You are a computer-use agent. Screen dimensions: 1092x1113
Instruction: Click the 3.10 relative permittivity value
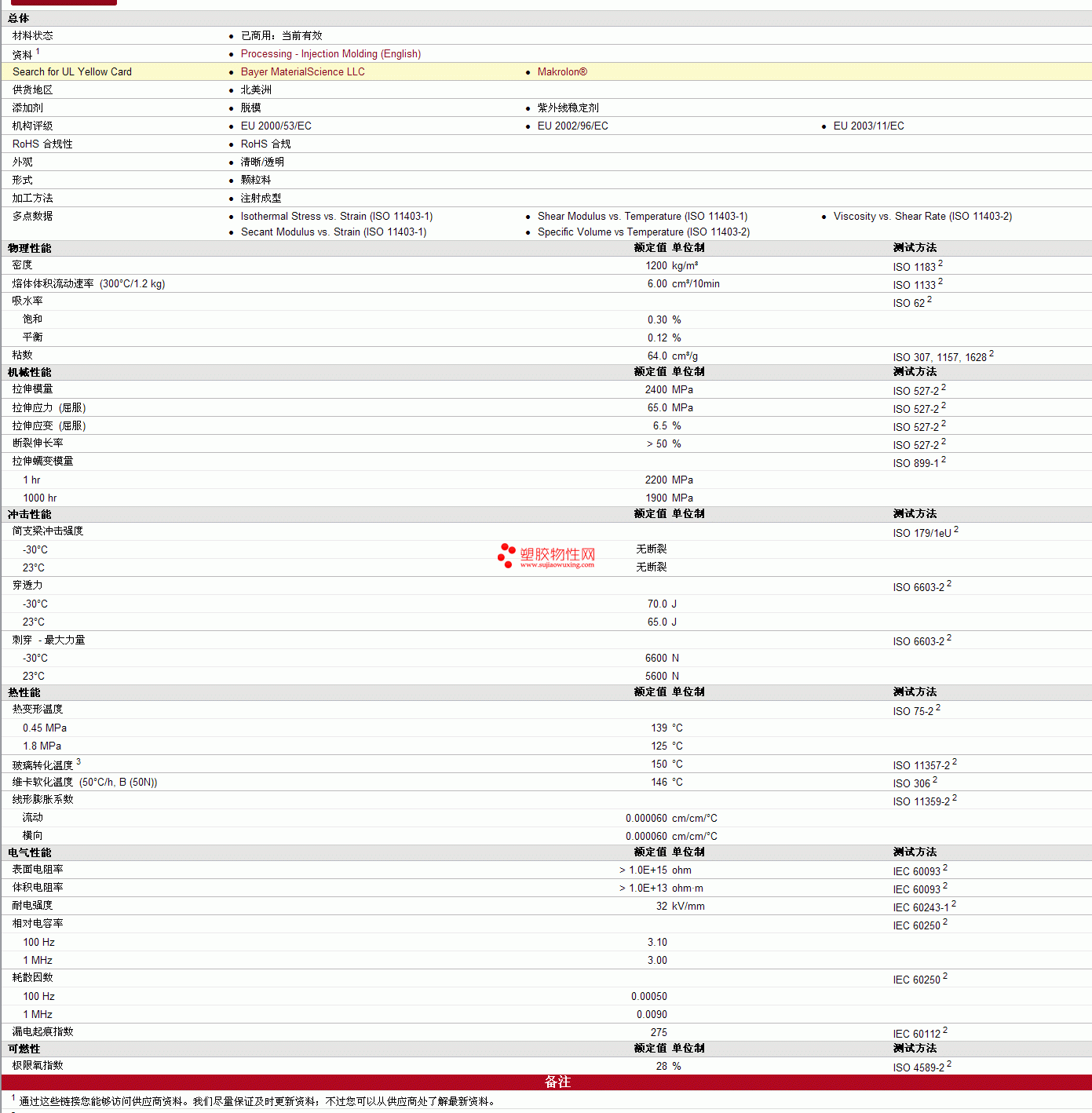[x=657, y=942]
